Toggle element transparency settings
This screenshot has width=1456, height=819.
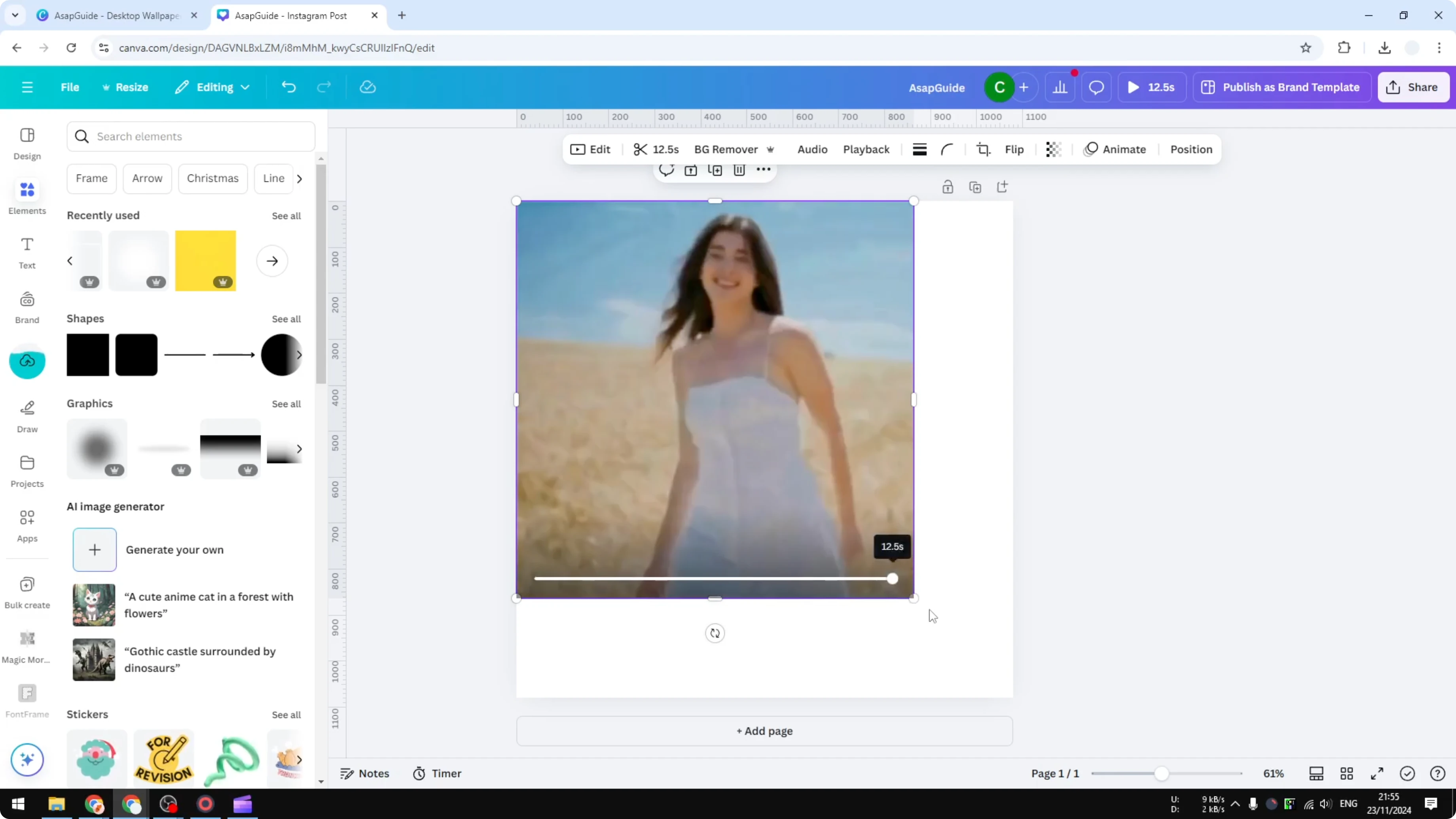1052,149
